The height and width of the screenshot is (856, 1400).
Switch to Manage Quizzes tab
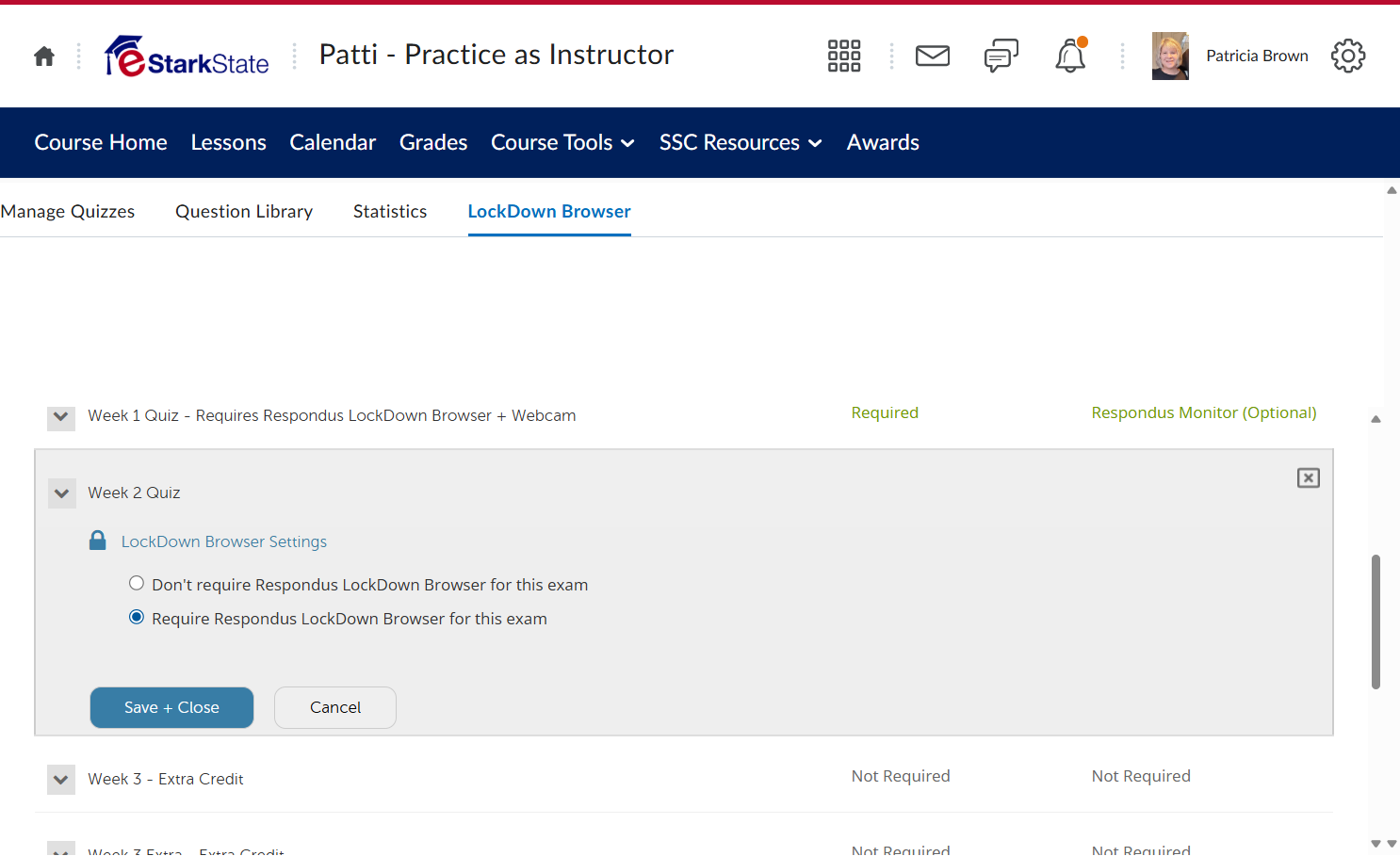tap(68, 212)
